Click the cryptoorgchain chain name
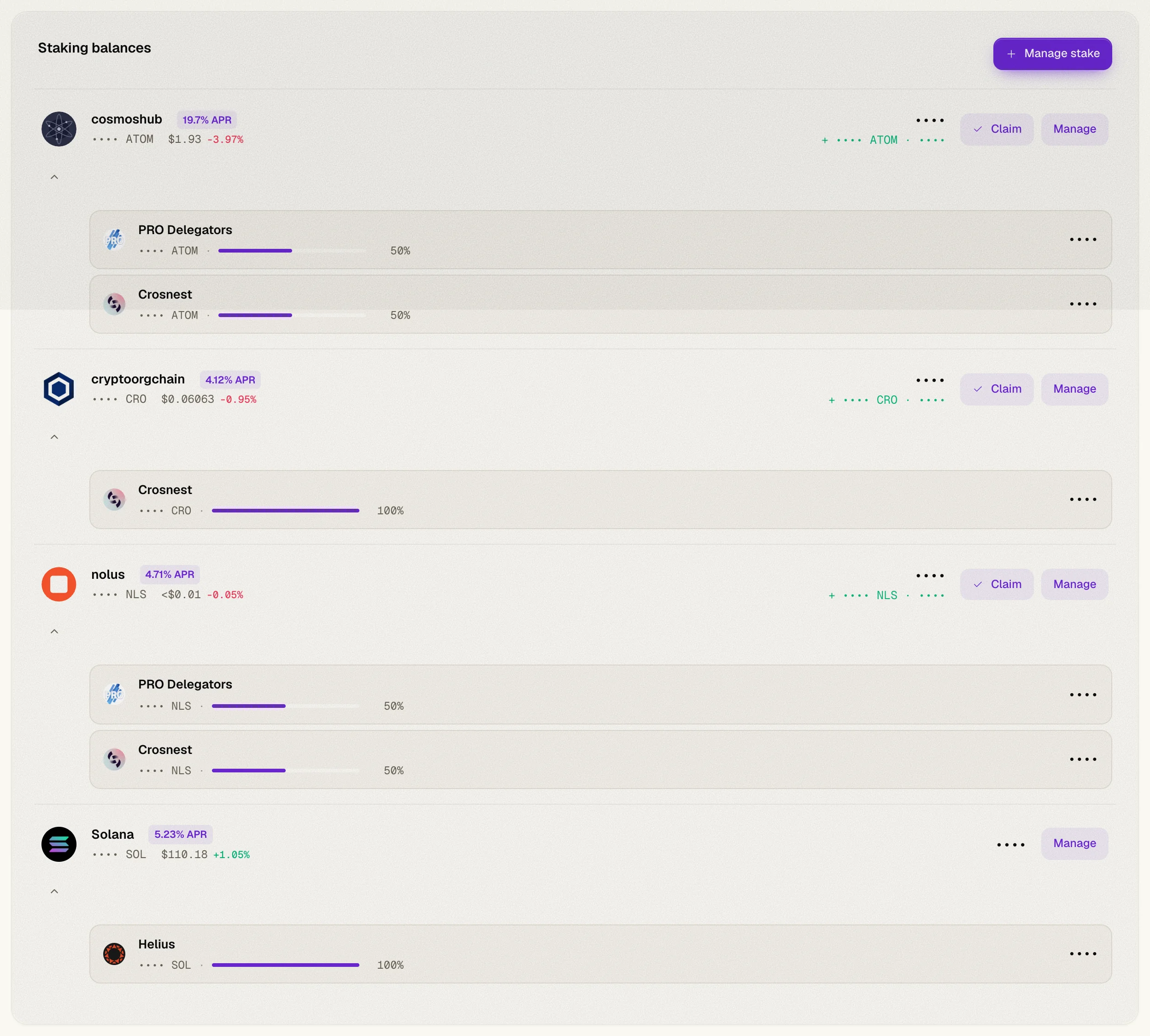This screenshot has height=1036, width=1150. point(138,379)
